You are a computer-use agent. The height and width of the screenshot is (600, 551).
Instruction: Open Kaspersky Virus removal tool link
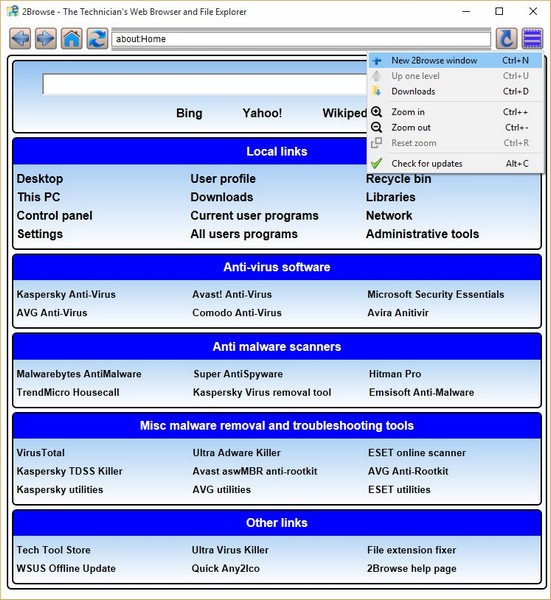coord(262,392)
